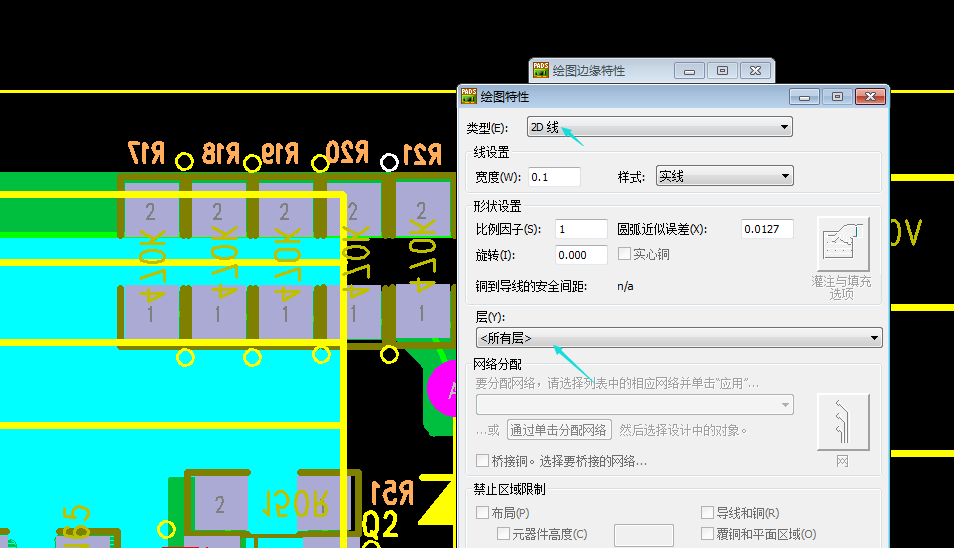The image size is (954, 548).
Task: Select pad 2 of resistor R17
Action: [150, 212]
